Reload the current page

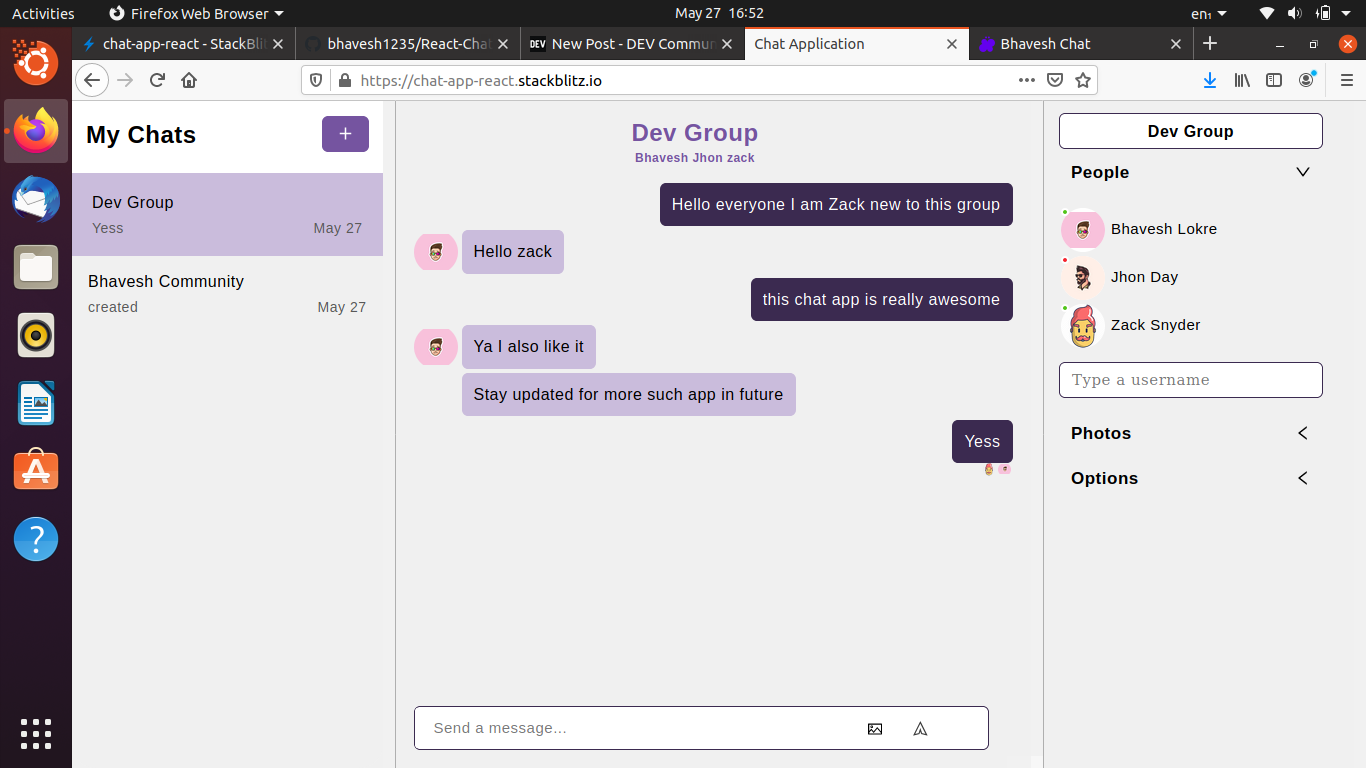pyautogui.click(x=157, y=80)
